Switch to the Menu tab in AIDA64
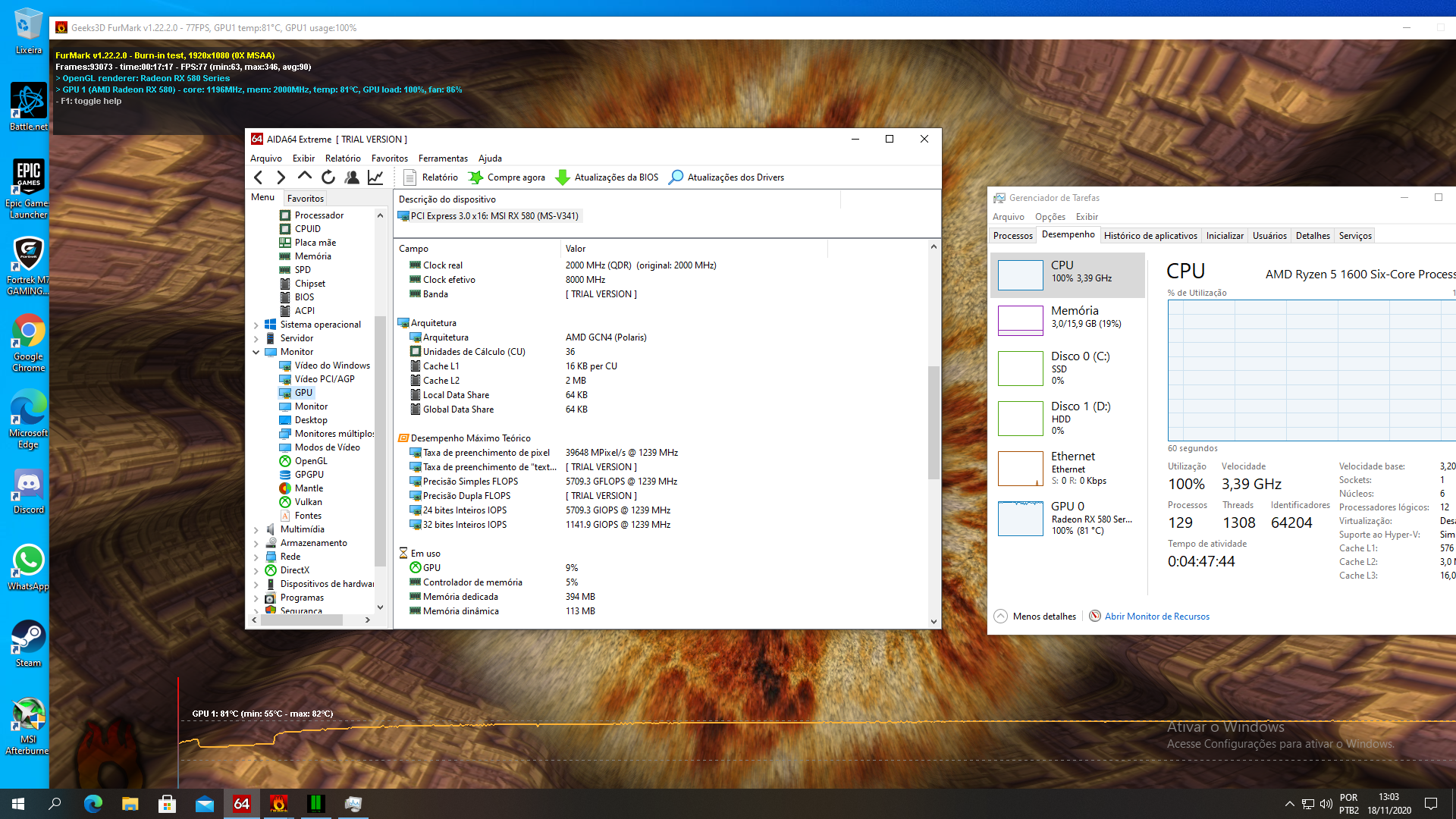The height and width of the screenshot is (819, 1456). point(263,197)
